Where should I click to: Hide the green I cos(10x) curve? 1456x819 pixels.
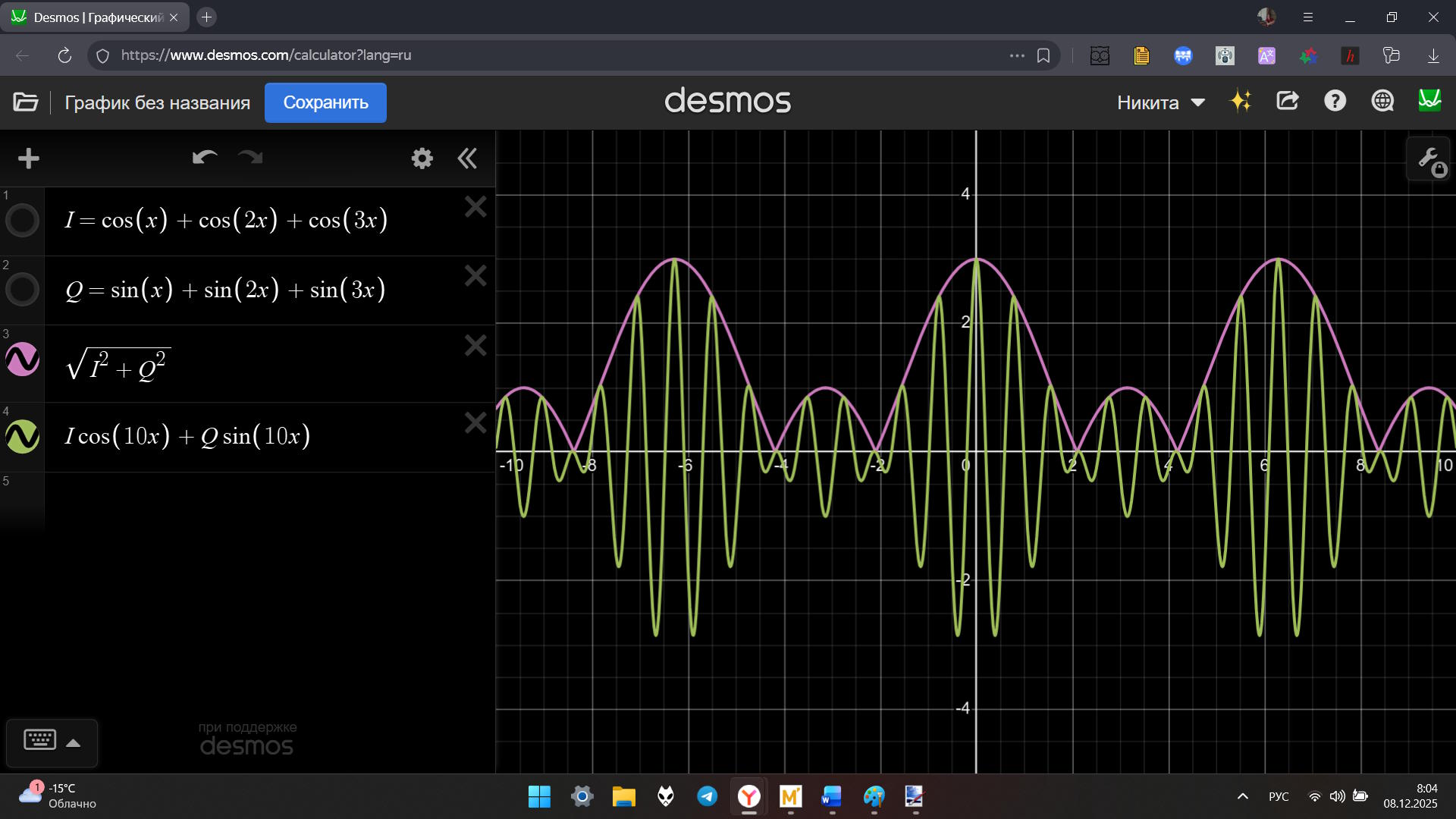tap(23, 437)
